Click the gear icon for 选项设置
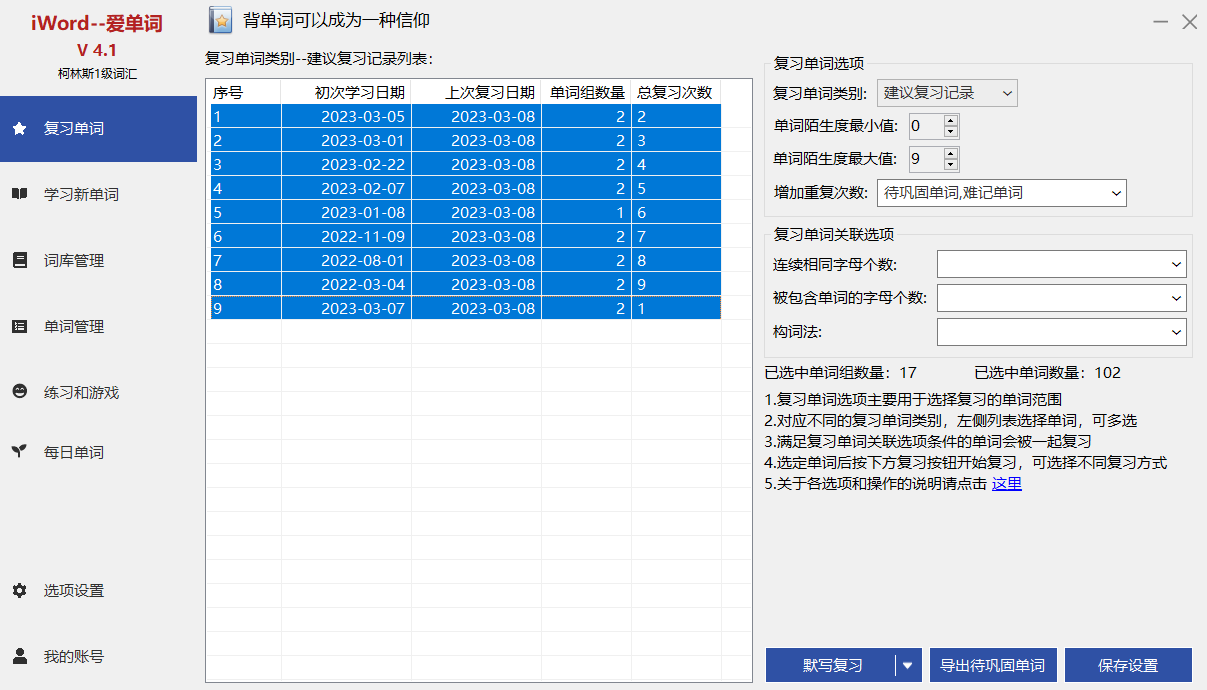This screenshot has width=1207, height=690. tap(19, 590)
